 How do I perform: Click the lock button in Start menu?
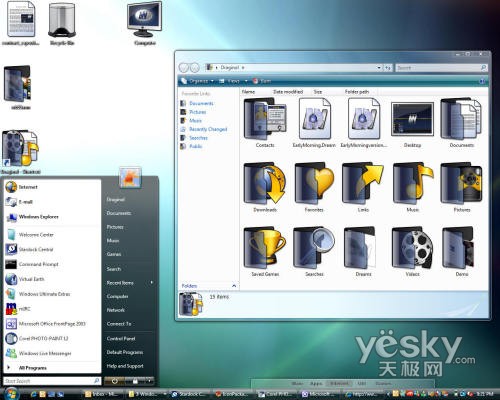click(x=135, y=380)
